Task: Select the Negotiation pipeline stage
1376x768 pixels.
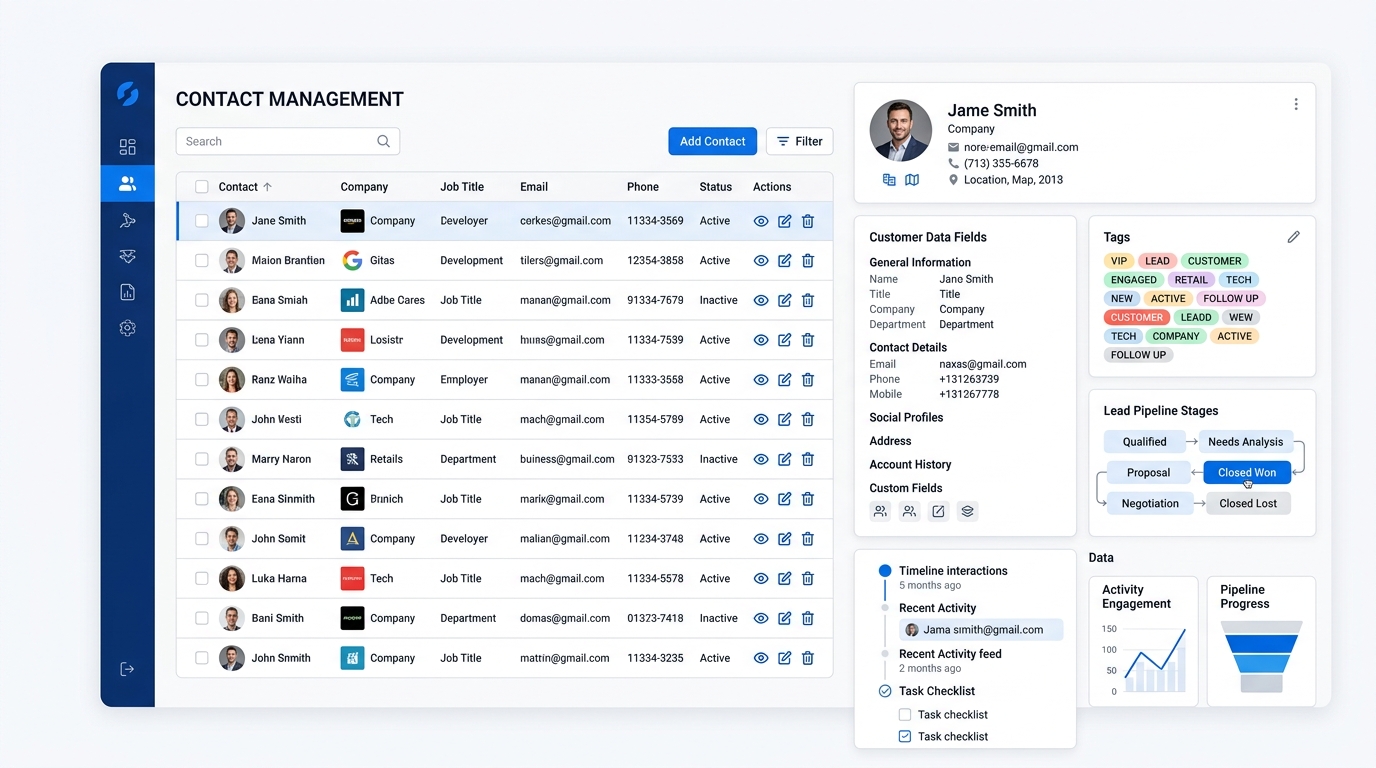Action: 1150,503
